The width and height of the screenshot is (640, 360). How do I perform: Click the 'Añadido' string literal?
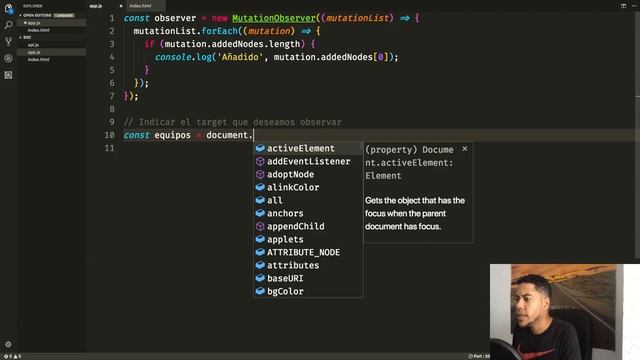pyautogui.click(x=240, y=57)
